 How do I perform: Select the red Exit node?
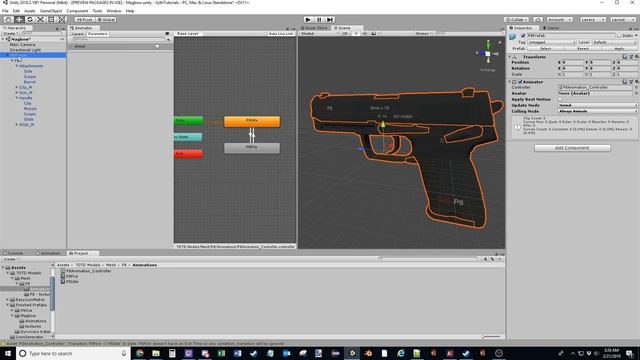click(x=188, y=154)
